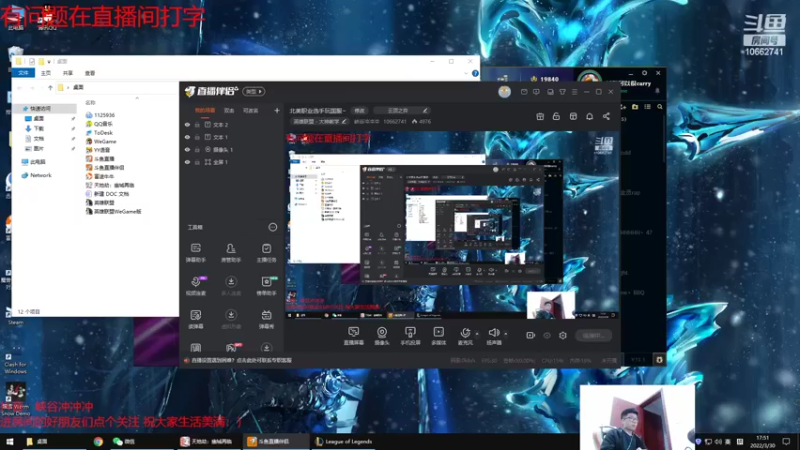Open notification bell in streaming app
Viewport: 800px width, 450px height.
click(x=589, y=116)
